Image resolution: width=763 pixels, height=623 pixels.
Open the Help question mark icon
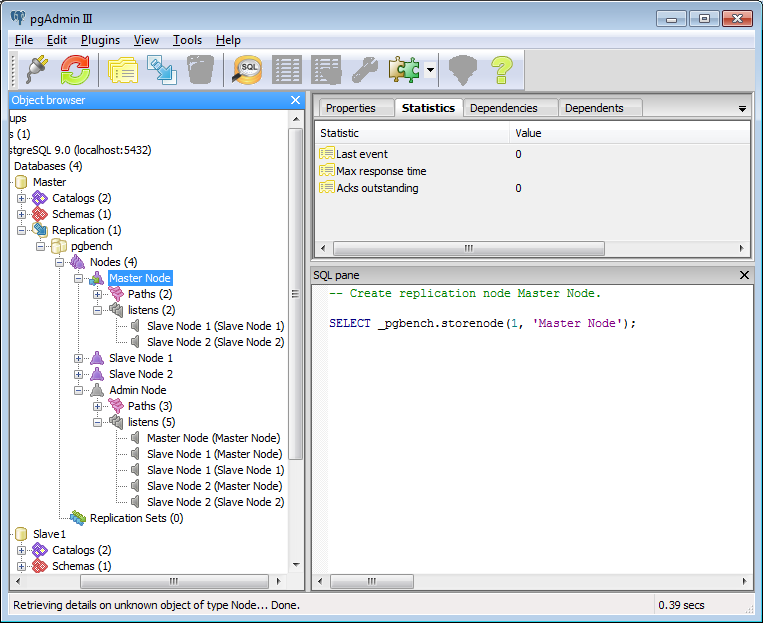[x=501, y=70]
